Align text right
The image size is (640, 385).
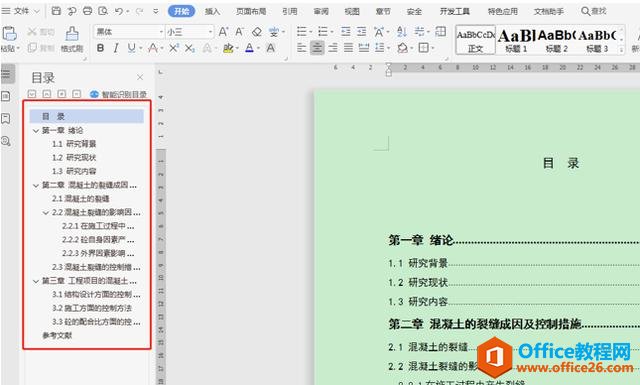click(x=333, y=48)
